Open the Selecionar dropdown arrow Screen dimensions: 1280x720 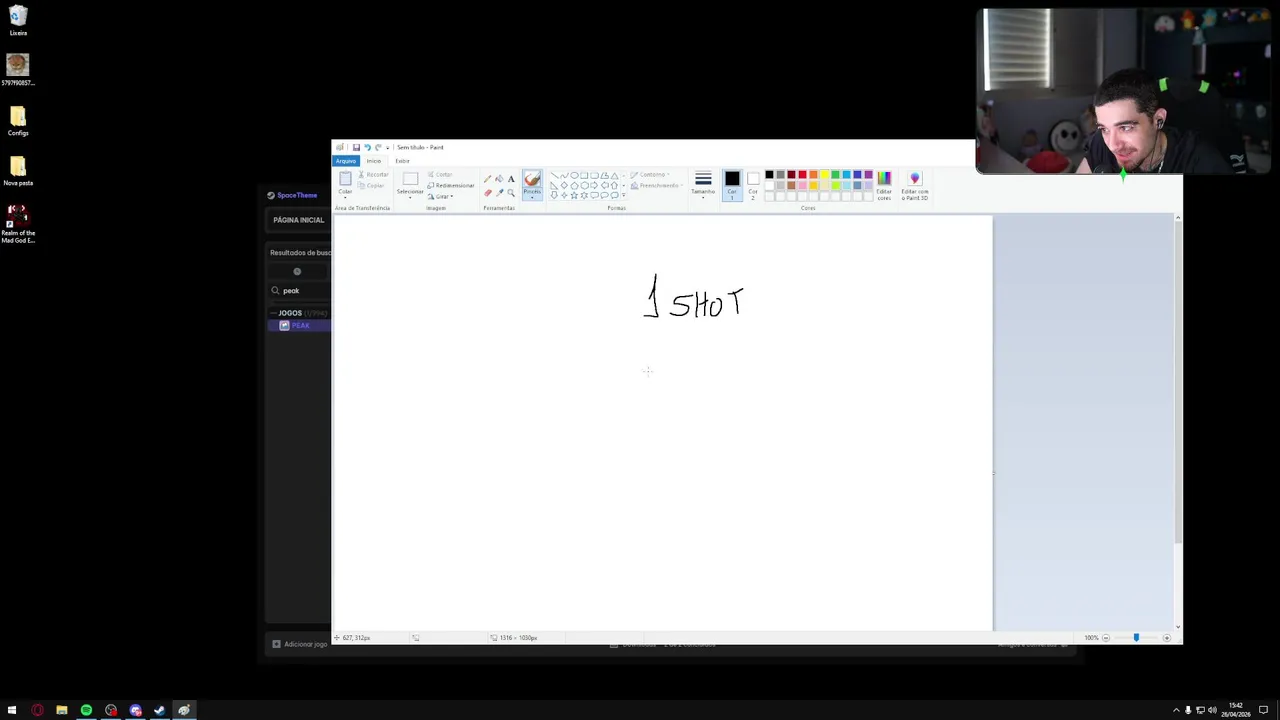click(410, 197)
